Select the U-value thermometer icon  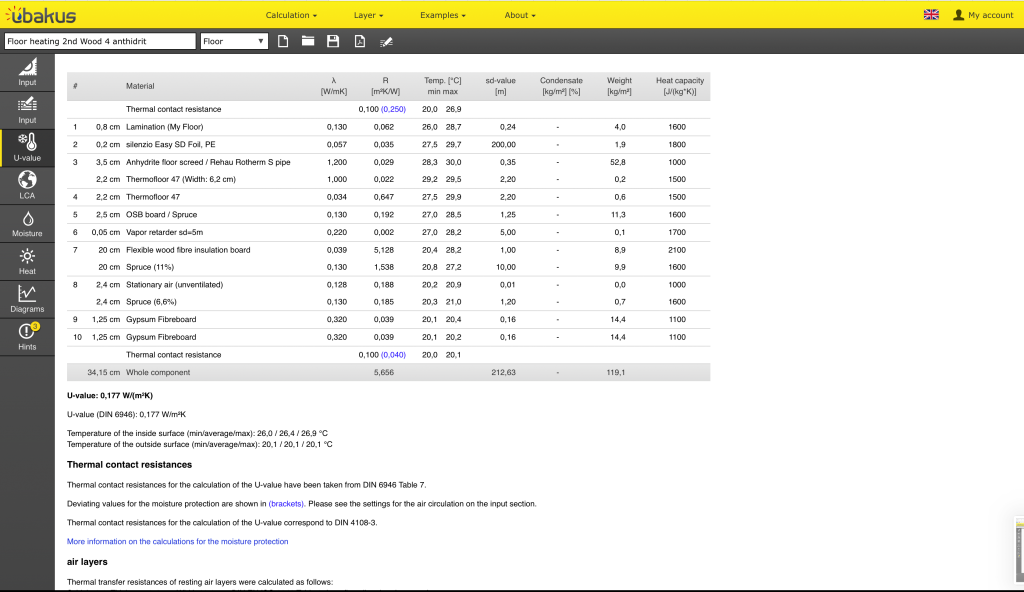coord(27,147)
